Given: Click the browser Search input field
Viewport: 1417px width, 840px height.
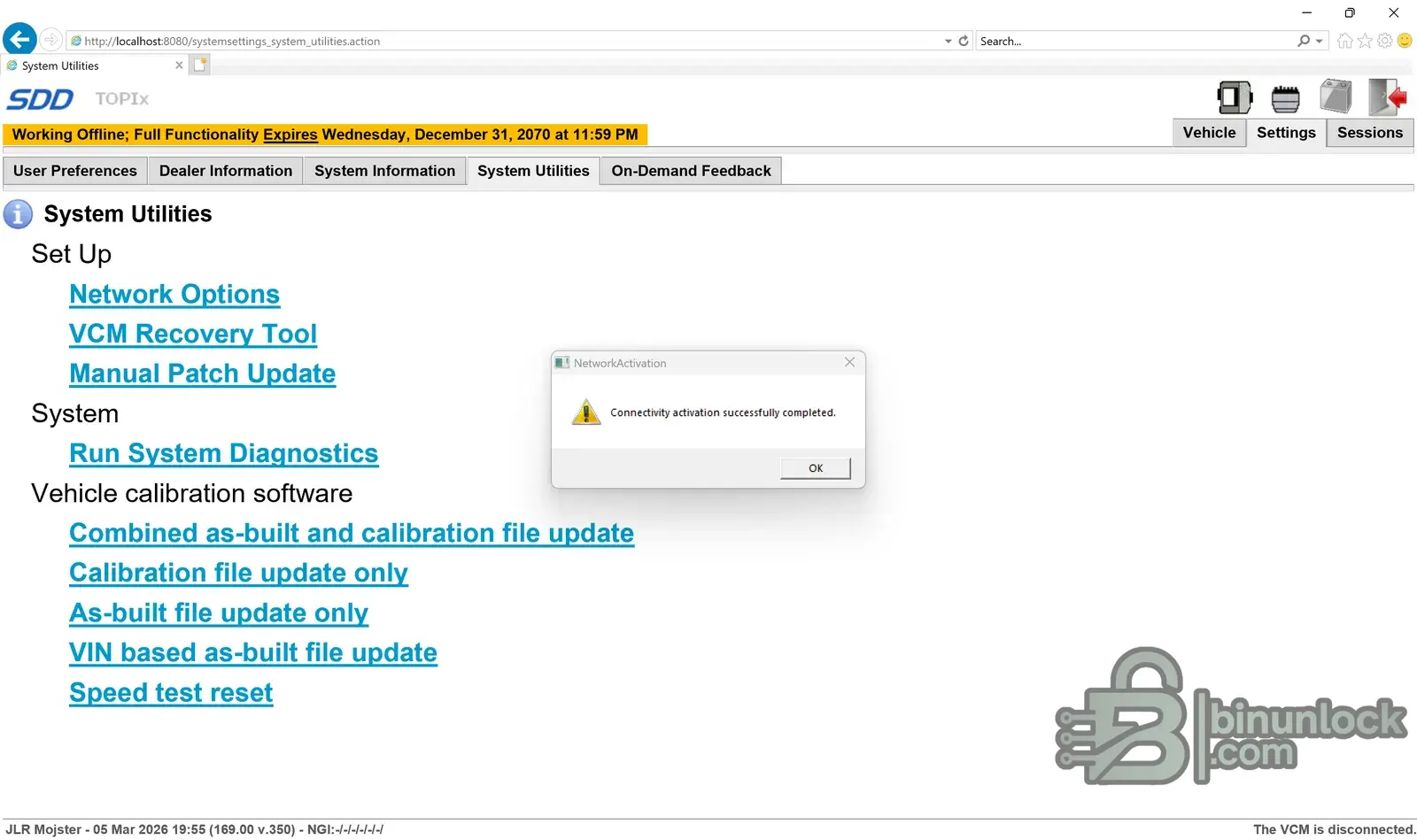Looking at the screenshot, I should coord(1137,41).
